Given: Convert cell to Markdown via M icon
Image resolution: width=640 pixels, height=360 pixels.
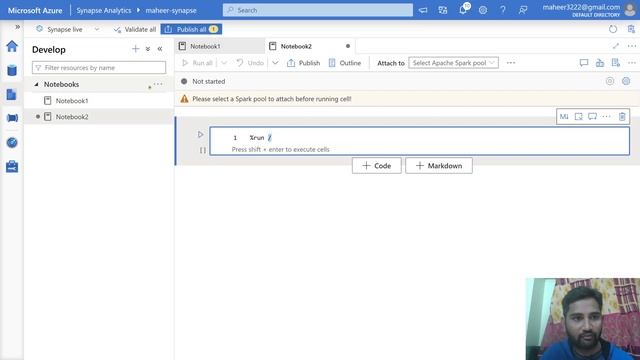Looking at the screenshot, I should [564, 117].
